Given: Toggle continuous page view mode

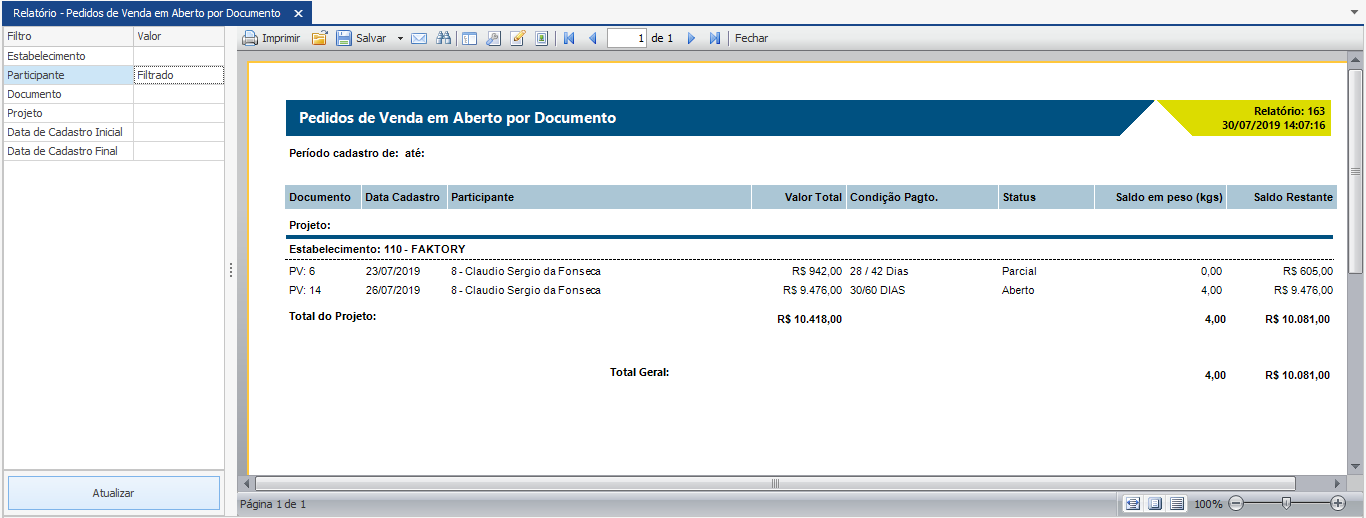Looking at the screenshot, I should pyautogui.click(x=1177, y=503).
